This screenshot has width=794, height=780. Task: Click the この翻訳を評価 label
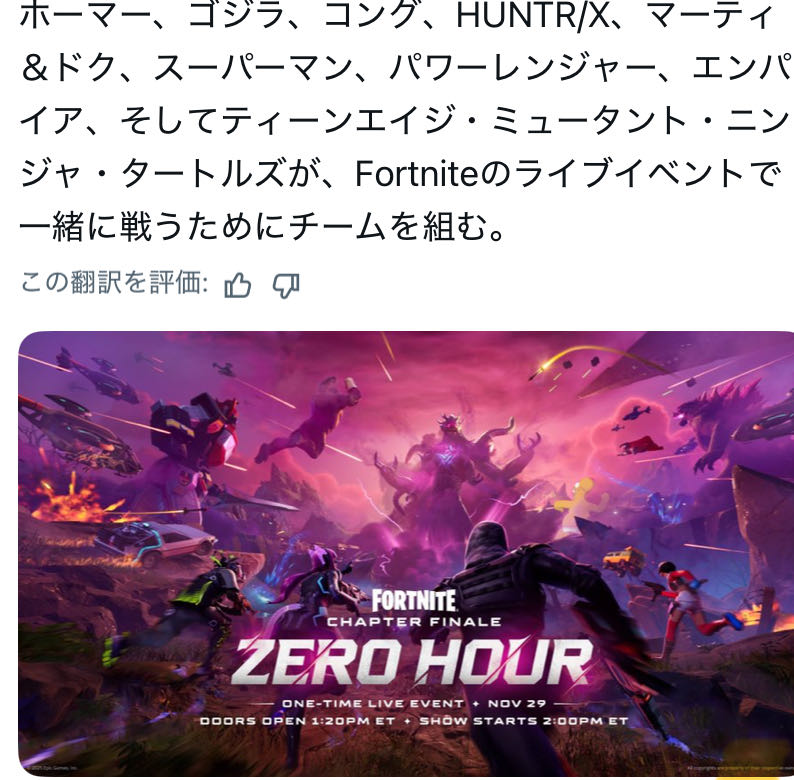tap(114, 282)
